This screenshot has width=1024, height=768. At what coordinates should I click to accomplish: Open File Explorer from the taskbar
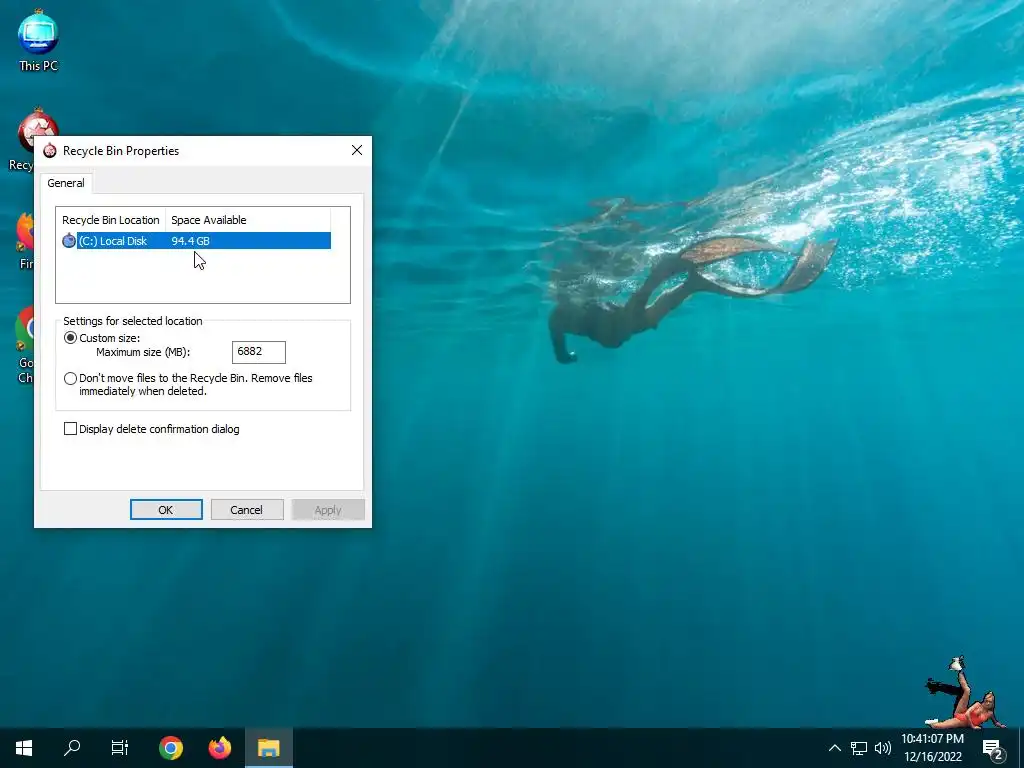click(268, 748)
